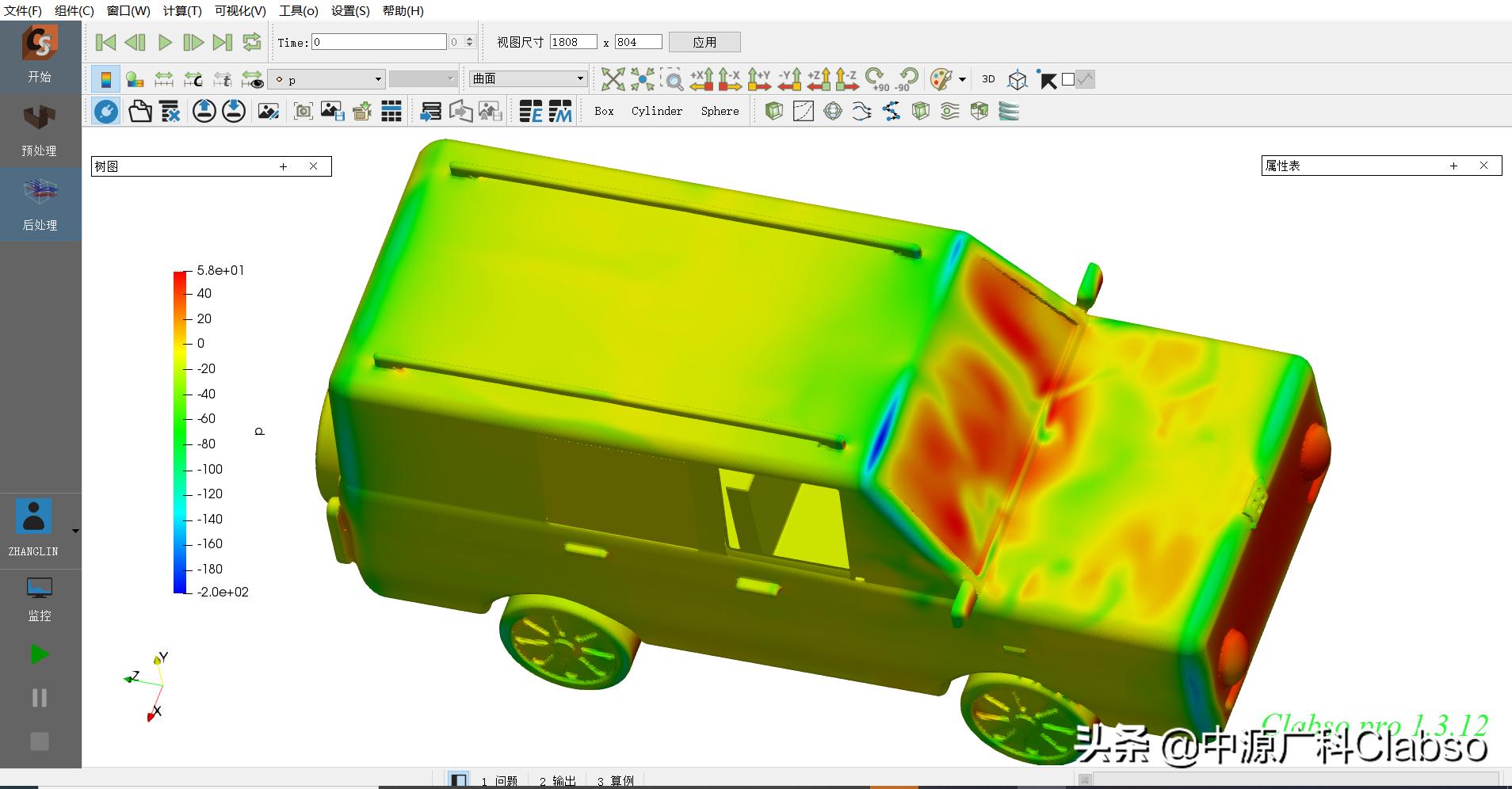This screenshot has width=1512, height=789.
Task: Capture a screenshot with camera icon
Action: point(303,112)
